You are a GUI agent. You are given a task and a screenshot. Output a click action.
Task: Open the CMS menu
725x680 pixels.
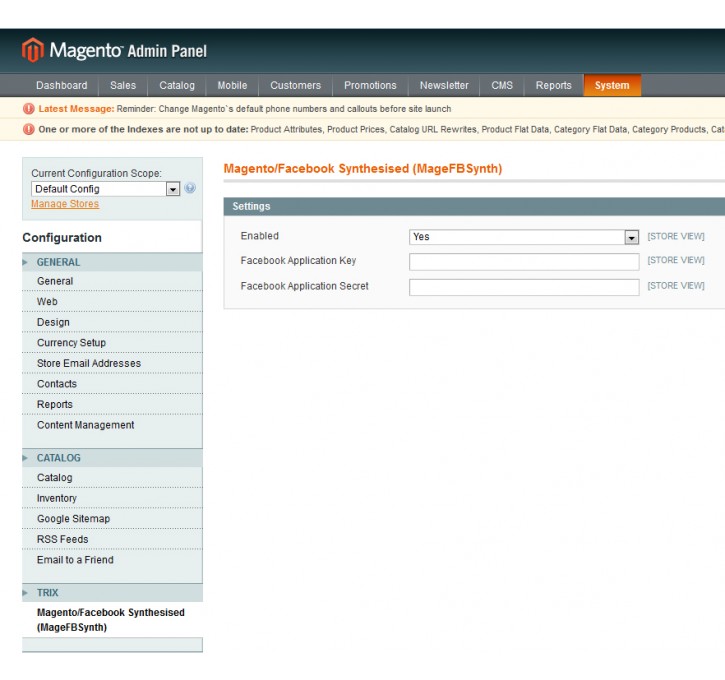tap(502, 86)
